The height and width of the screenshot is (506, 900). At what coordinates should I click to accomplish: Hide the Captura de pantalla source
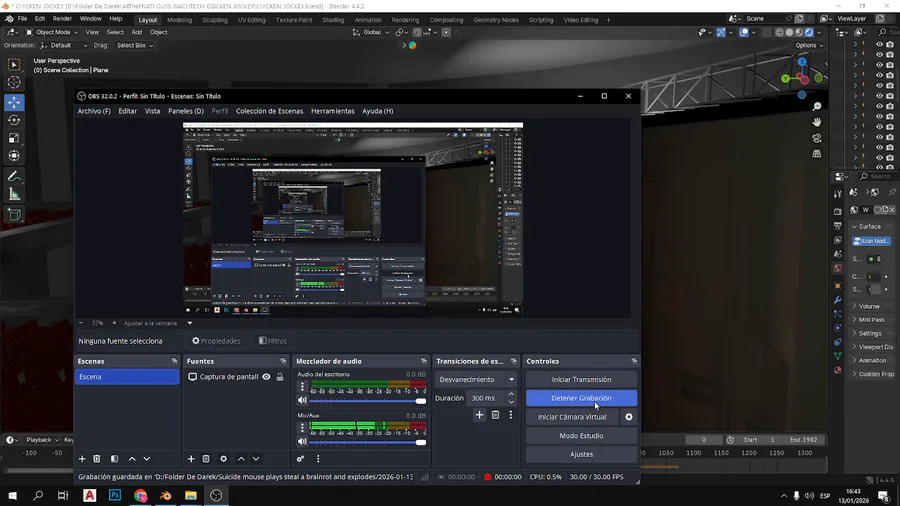click(266, 377)
